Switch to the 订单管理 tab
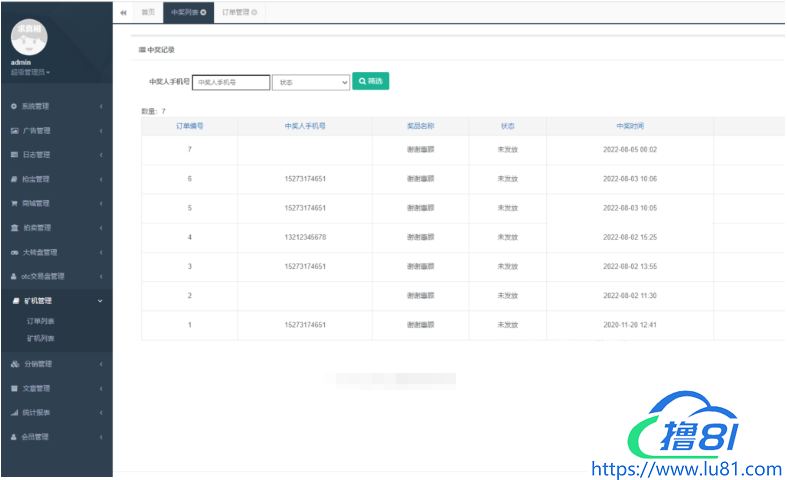787x480 pixels. (x=235, y=12)
